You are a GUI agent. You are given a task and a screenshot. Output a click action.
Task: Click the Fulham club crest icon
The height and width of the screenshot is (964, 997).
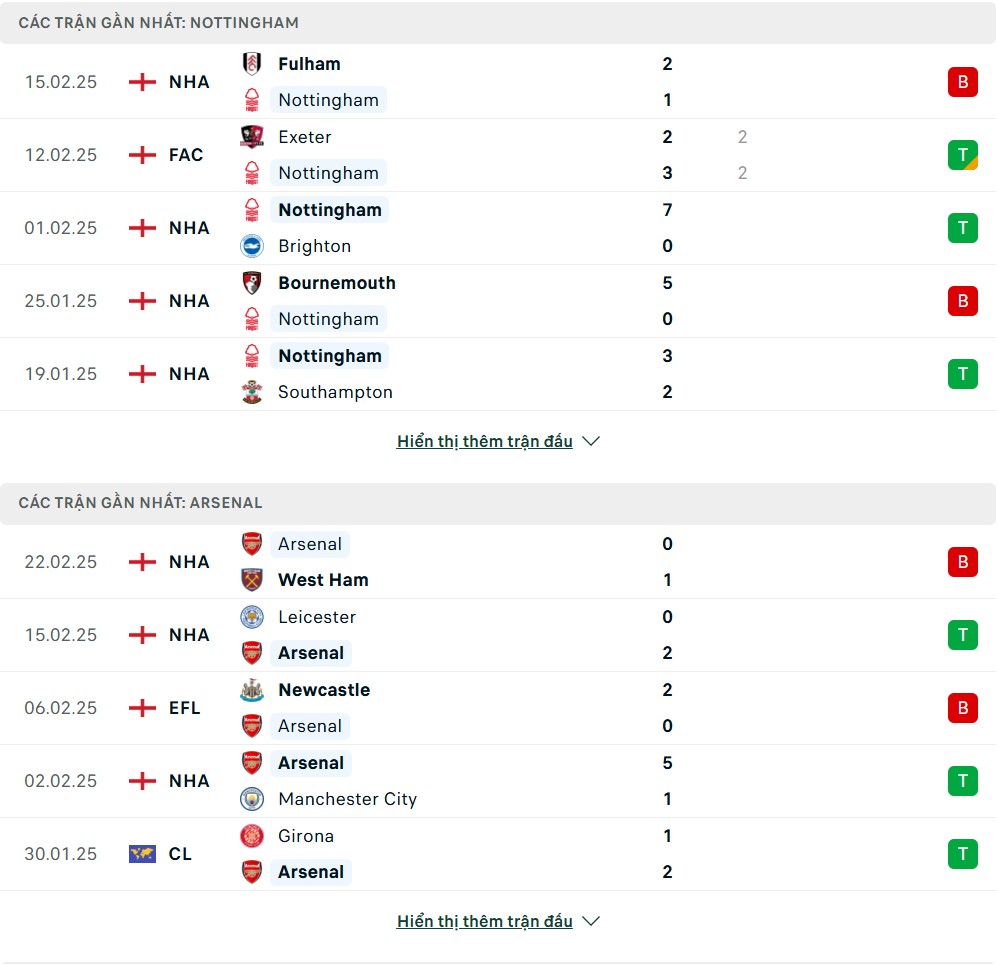[252, 64]
